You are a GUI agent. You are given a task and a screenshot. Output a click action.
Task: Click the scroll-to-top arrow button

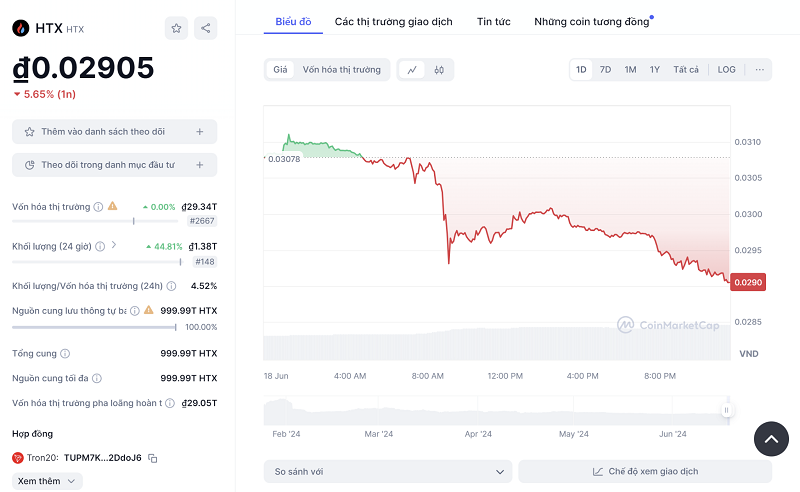coord(771,439)
